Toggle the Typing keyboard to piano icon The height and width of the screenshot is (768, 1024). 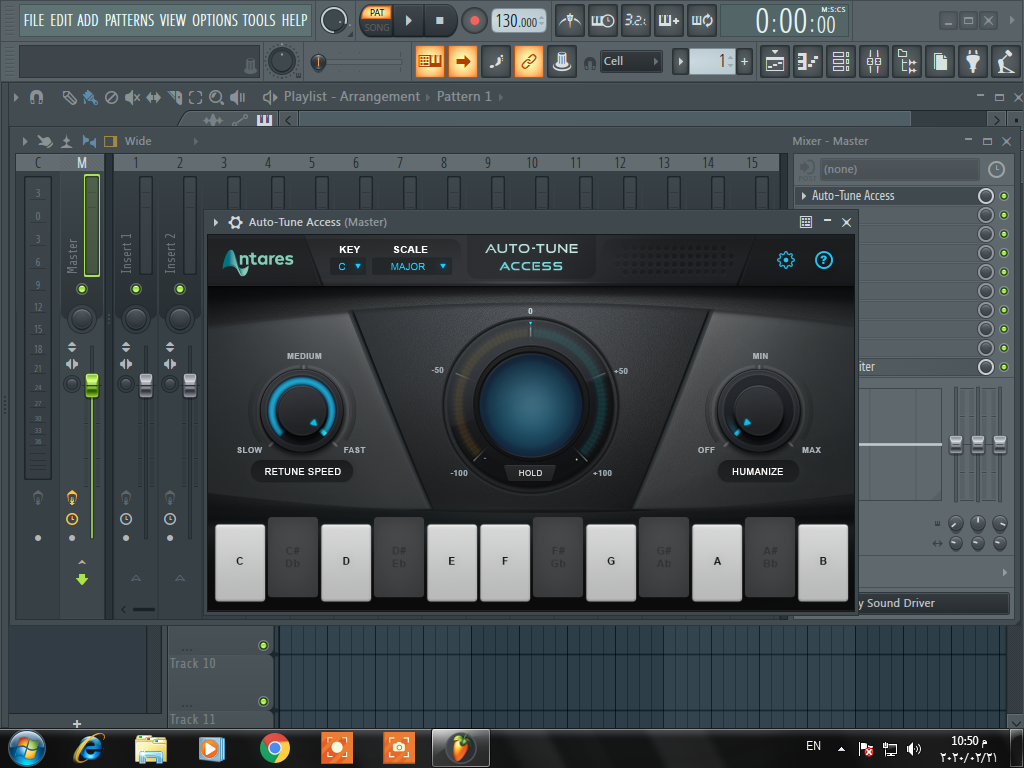coord(430,62)
